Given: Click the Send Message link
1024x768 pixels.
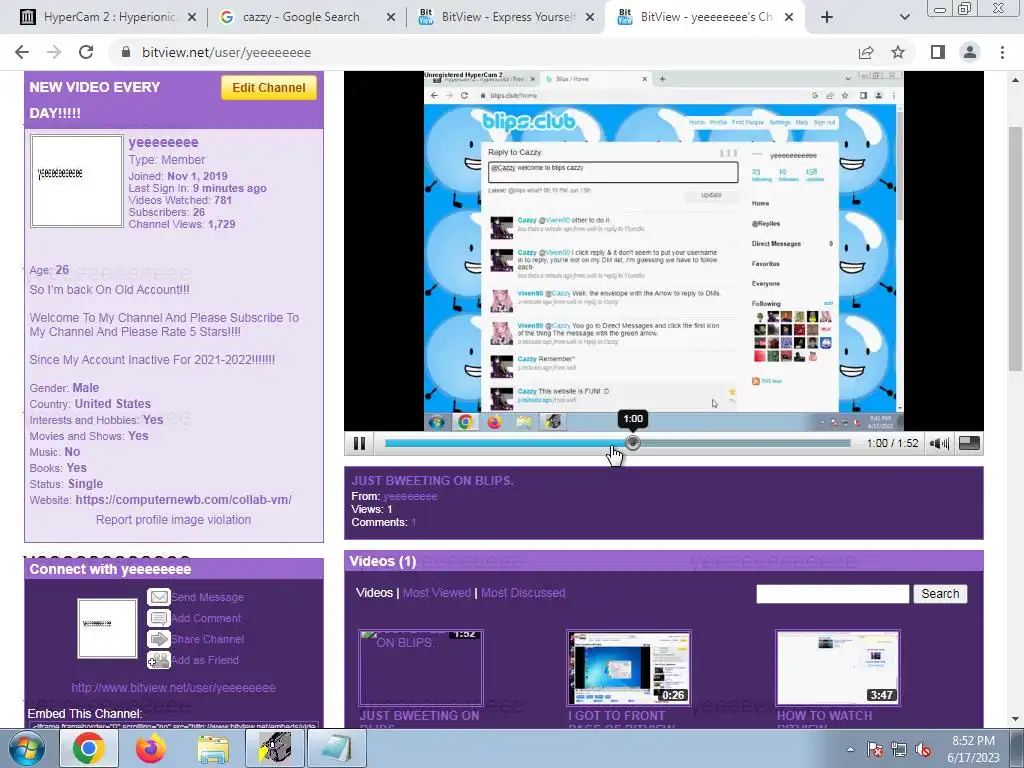Looking at the screenshot, I should click(x=207, y=597).
